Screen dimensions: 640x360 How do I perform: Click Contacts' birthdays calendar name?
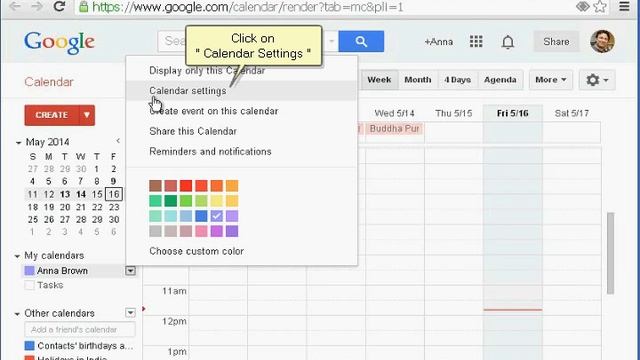85,346
